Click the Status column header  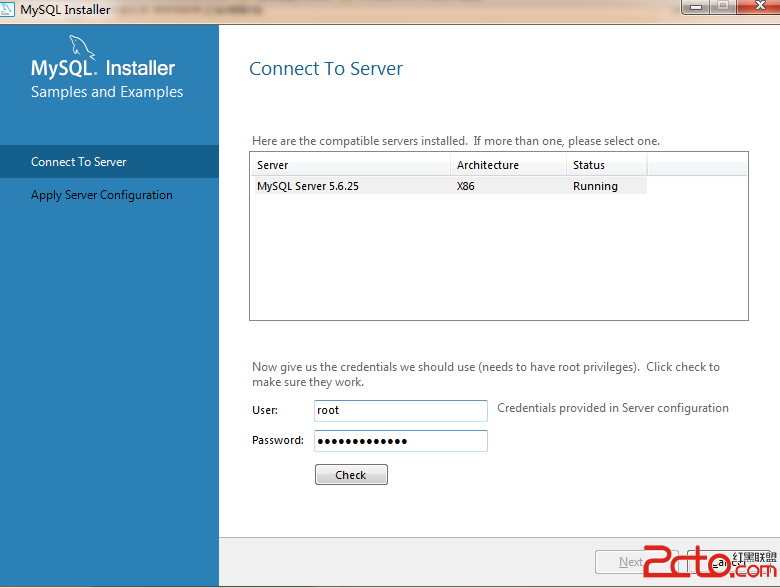click(606, 165)
